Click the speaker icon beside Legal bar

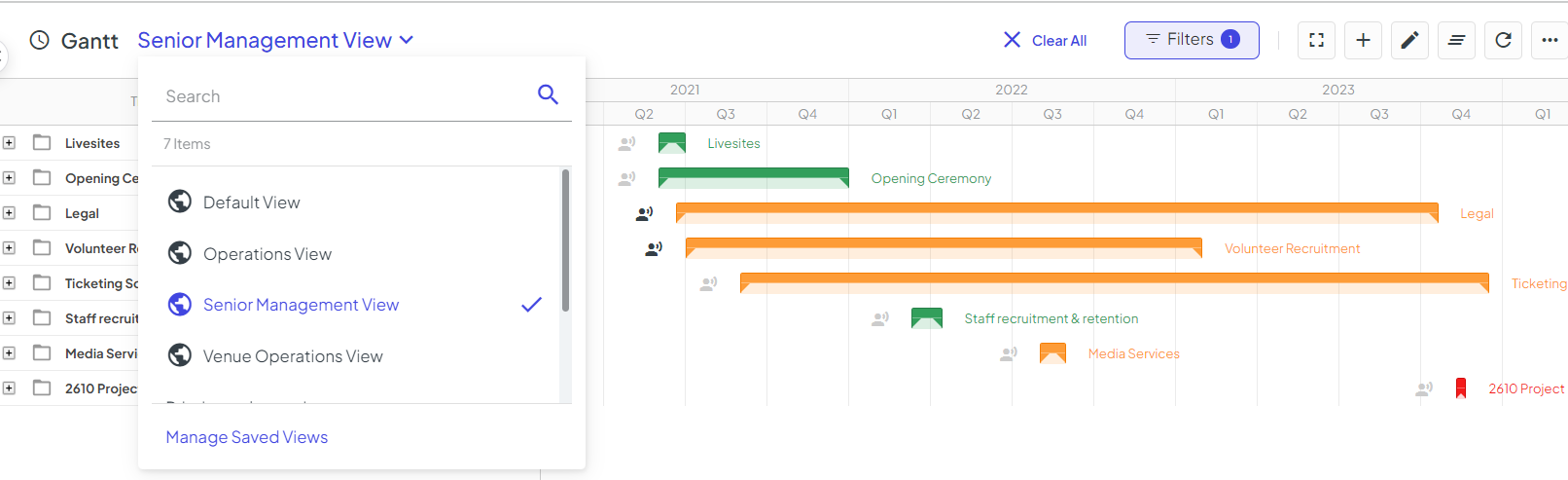tap(644, 213)
